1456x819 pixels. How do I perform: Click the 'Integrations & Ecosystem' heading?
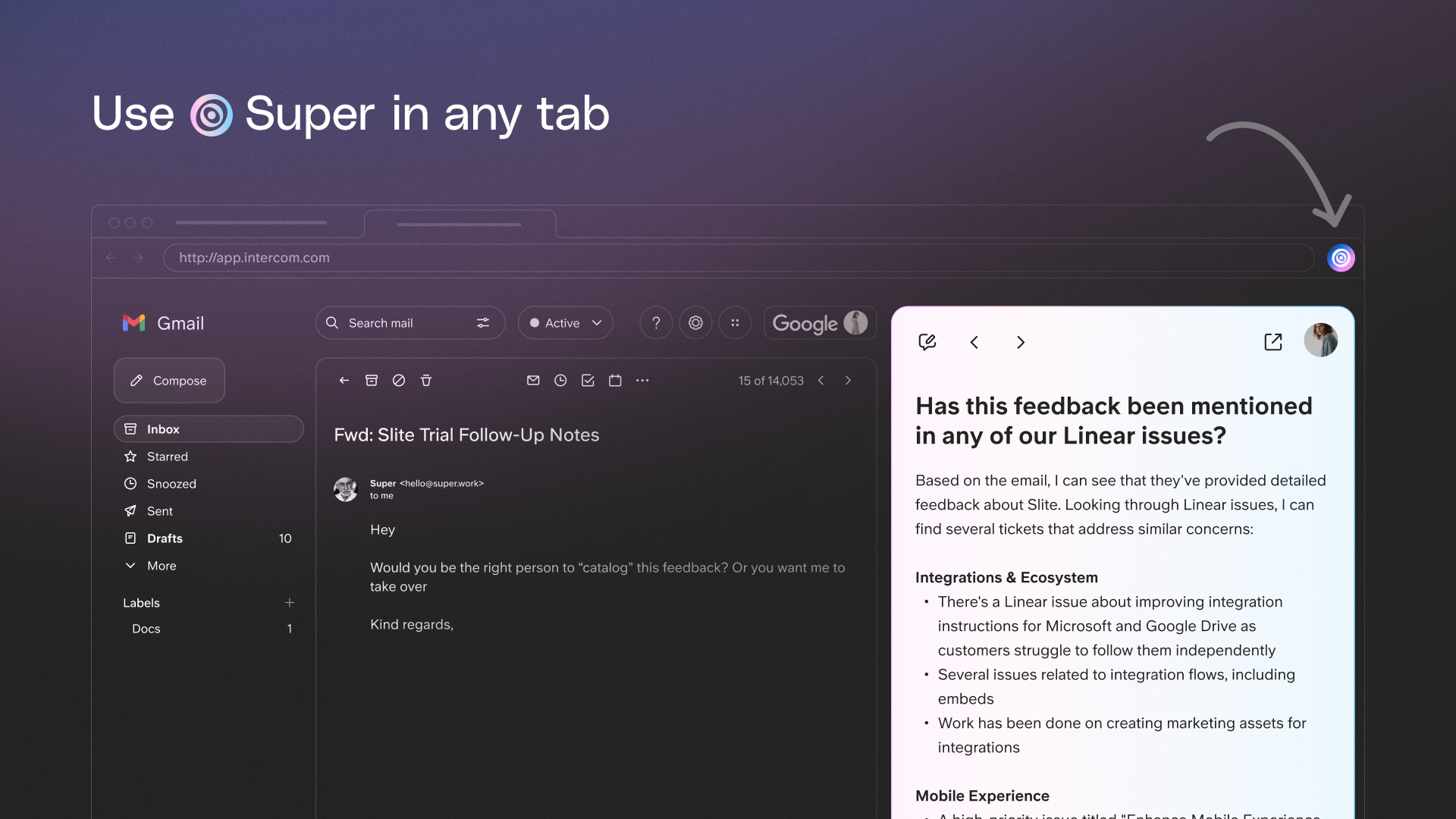[1006, 578]
